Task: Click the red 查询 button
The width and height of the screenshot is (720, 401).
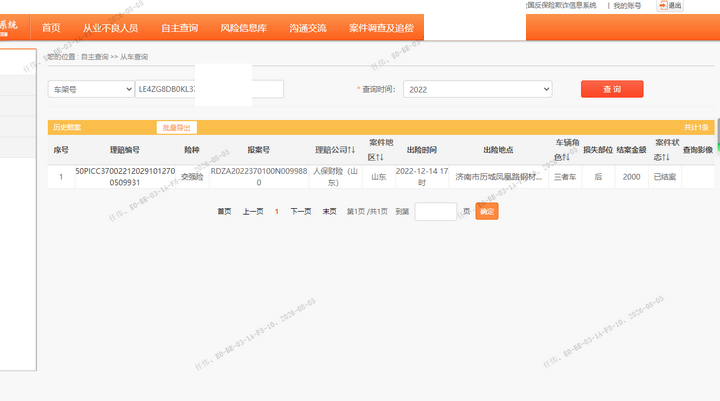Action: tap(612, 89)
